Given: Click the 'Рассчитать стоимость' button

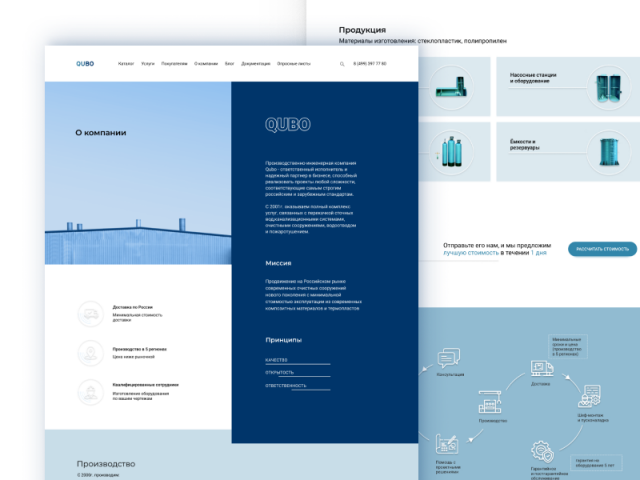Looking at the screenshot, I should coord(602,249).
